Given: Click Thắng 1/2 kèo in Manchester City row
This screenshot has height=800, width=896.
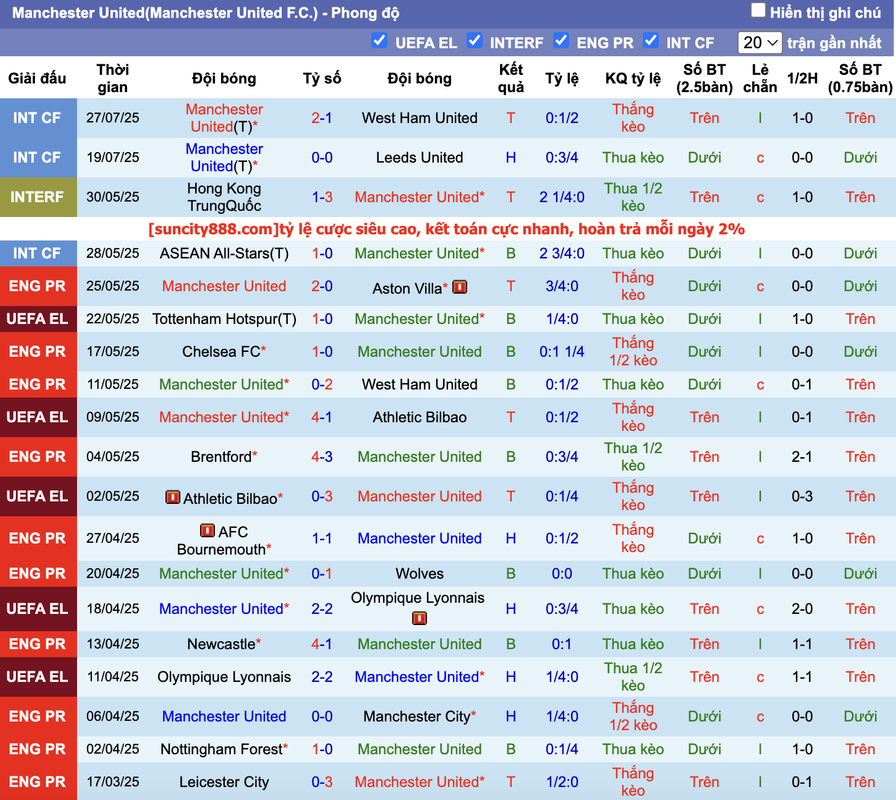Looking at the screenshot, I should click(x=633, y=716).
